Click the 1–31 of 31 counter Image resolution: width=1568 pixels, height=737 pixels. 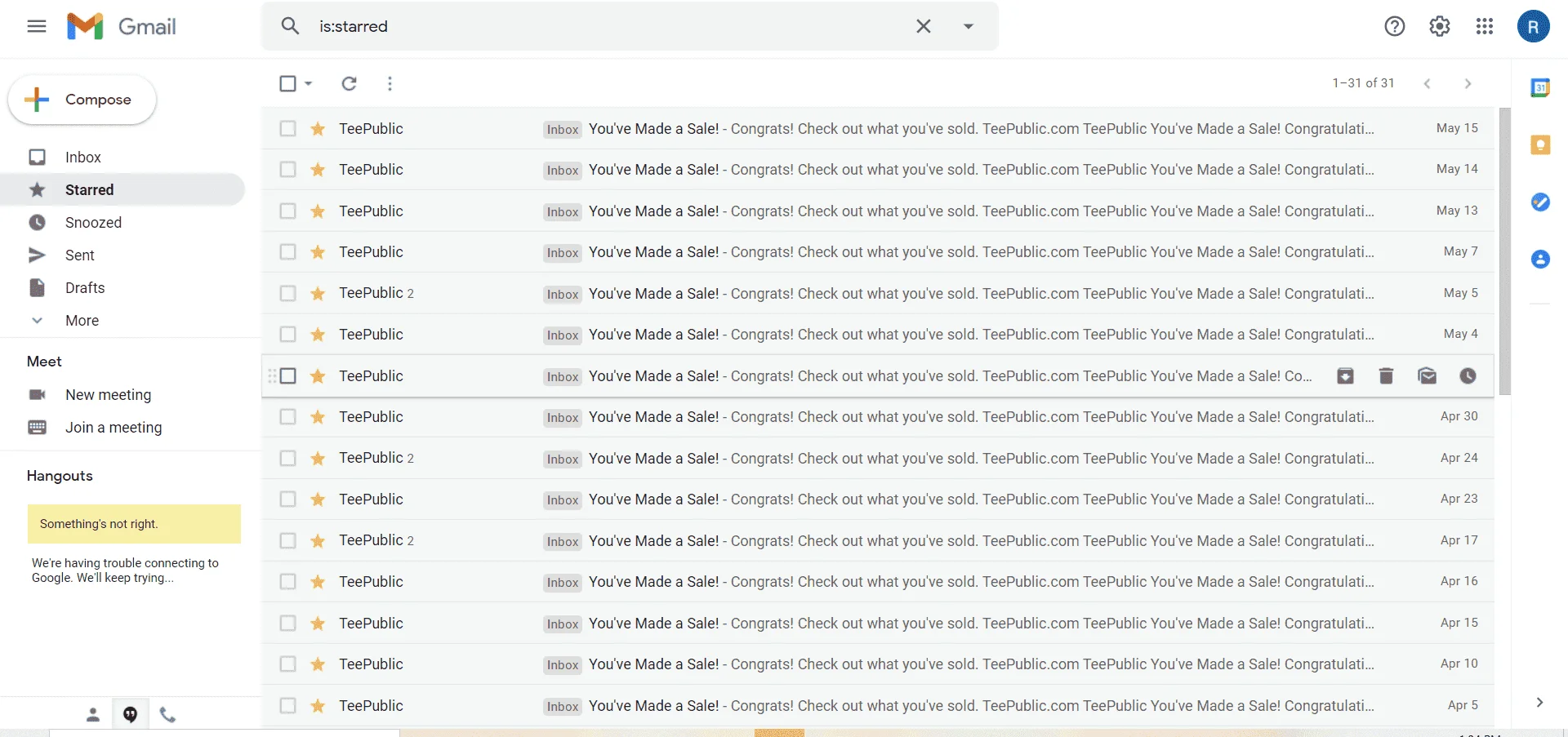1363,83
